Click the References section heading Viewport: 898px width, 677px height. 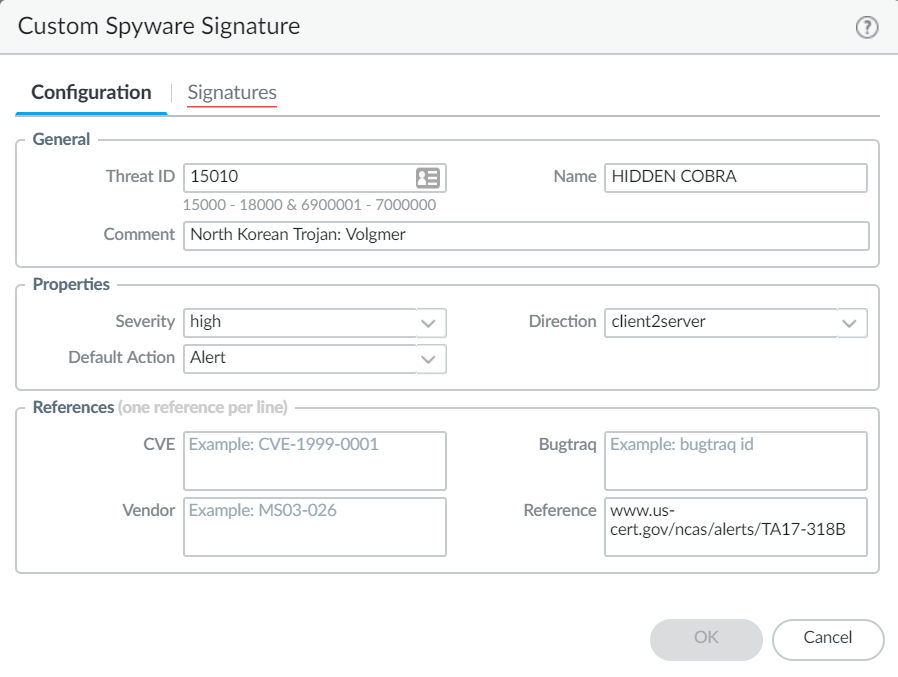point(74,408)
